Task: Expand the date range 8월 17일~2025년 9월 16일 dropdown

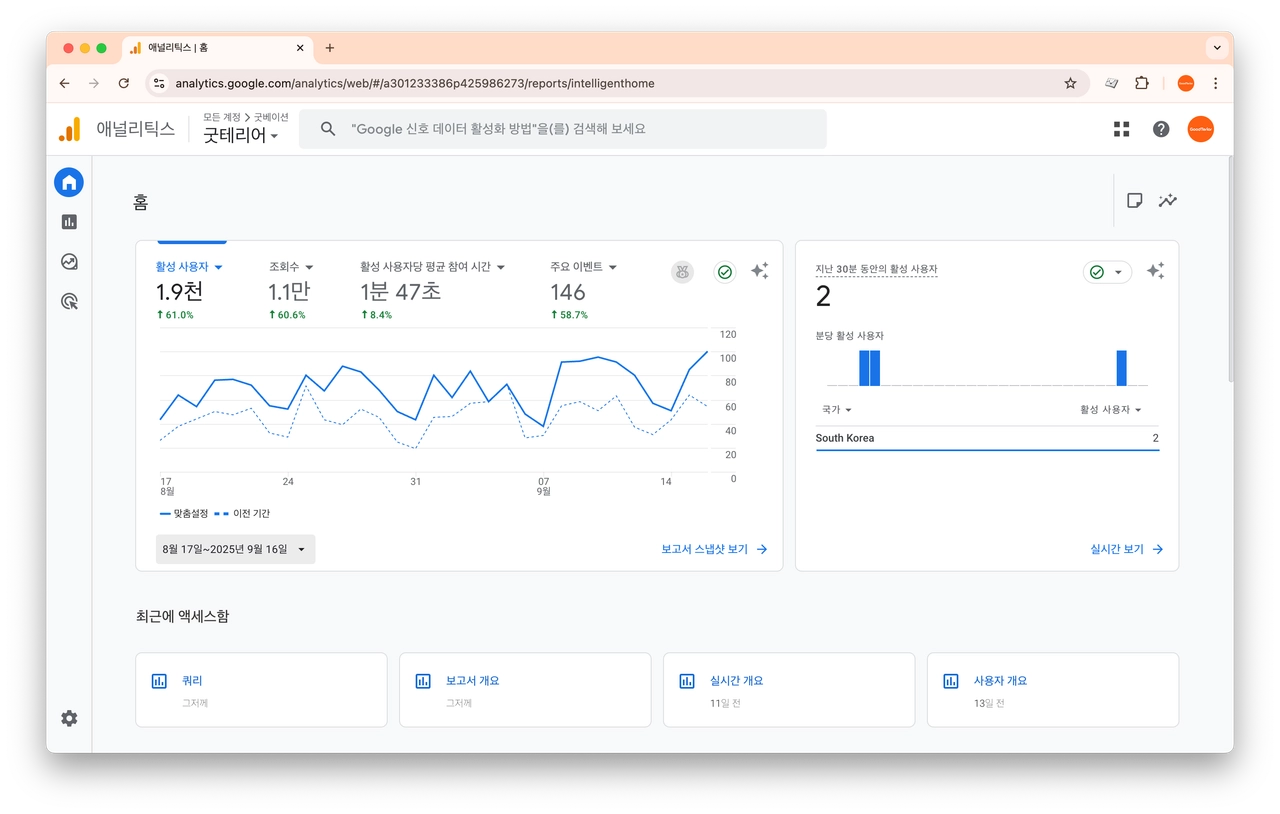Action: tap(235, 549)
